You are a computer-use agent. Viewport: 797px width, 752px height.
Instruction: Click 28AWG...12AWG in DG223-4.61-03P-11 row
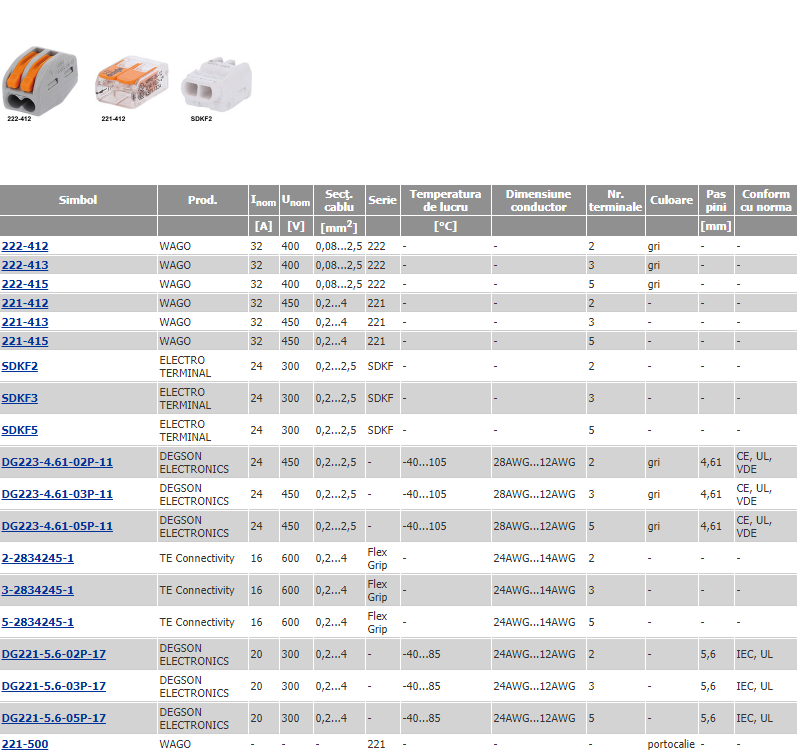coord(534,494)
